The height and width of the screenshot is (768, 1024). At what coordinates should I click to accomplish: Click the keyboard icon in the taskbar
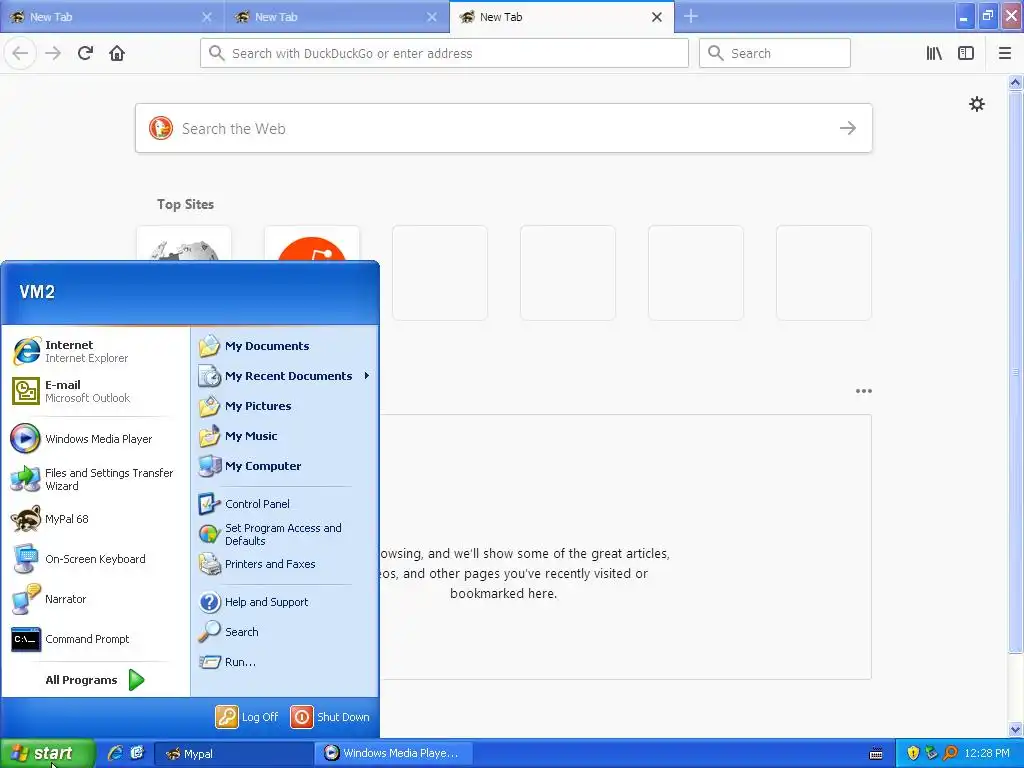coord(876,754)
